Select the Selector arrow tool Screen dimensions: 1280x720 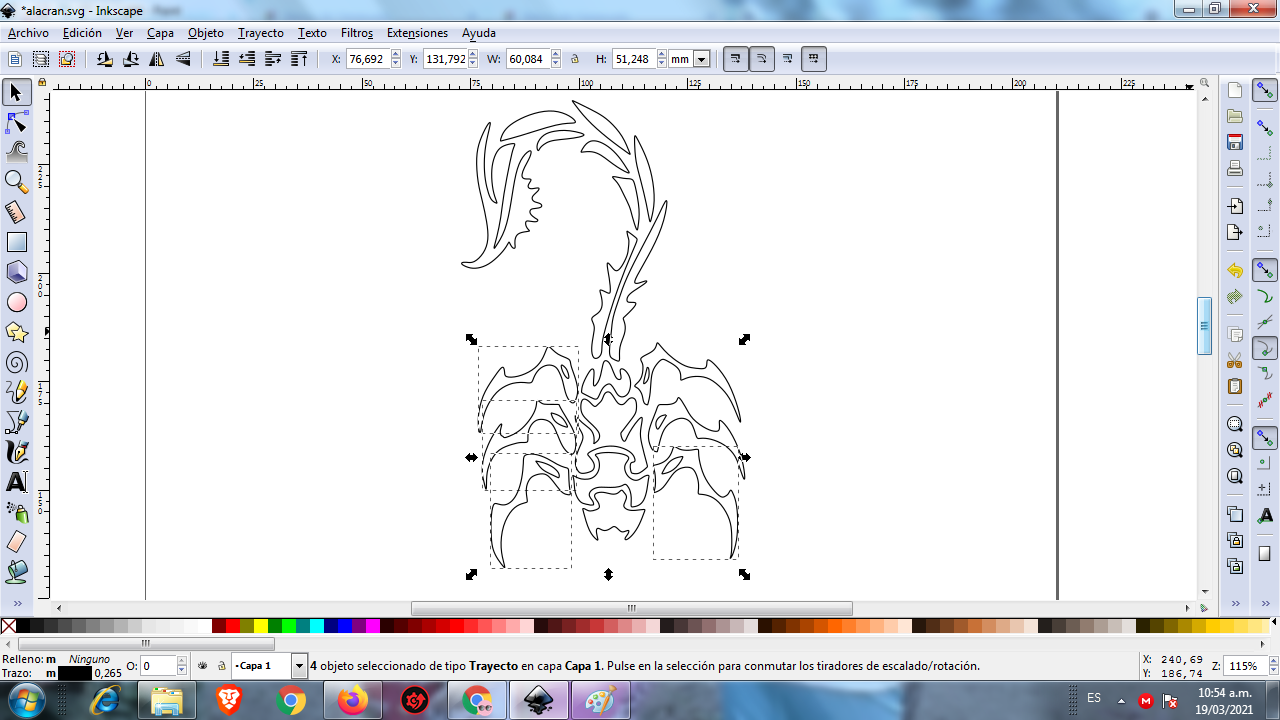16,93
